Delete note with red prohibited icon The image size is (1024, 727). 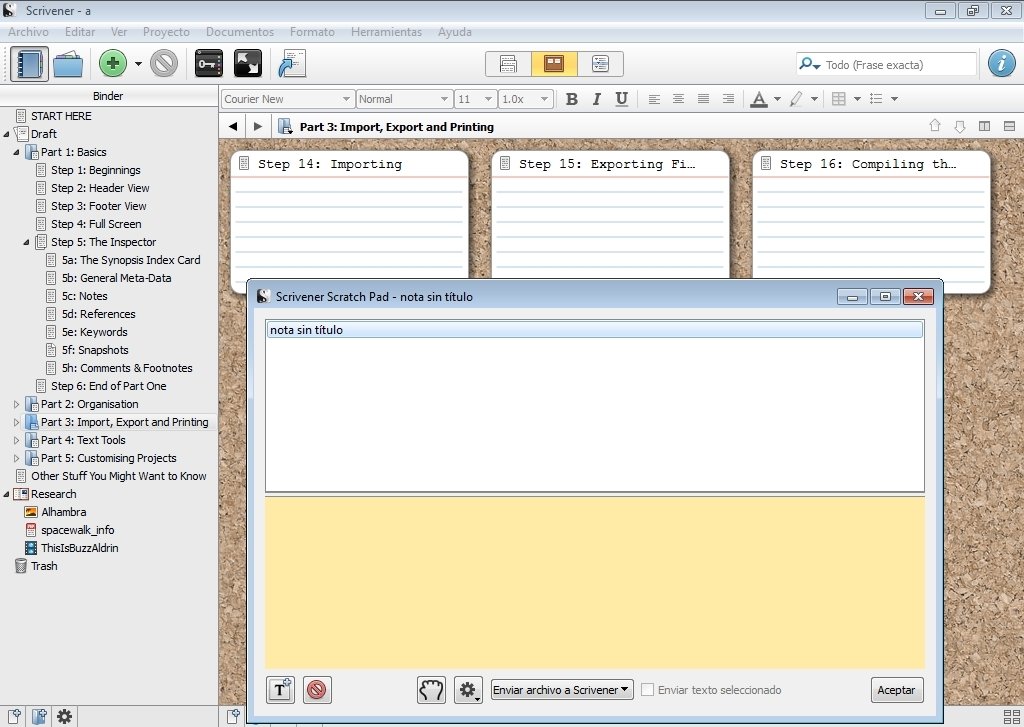coord(317,690)
